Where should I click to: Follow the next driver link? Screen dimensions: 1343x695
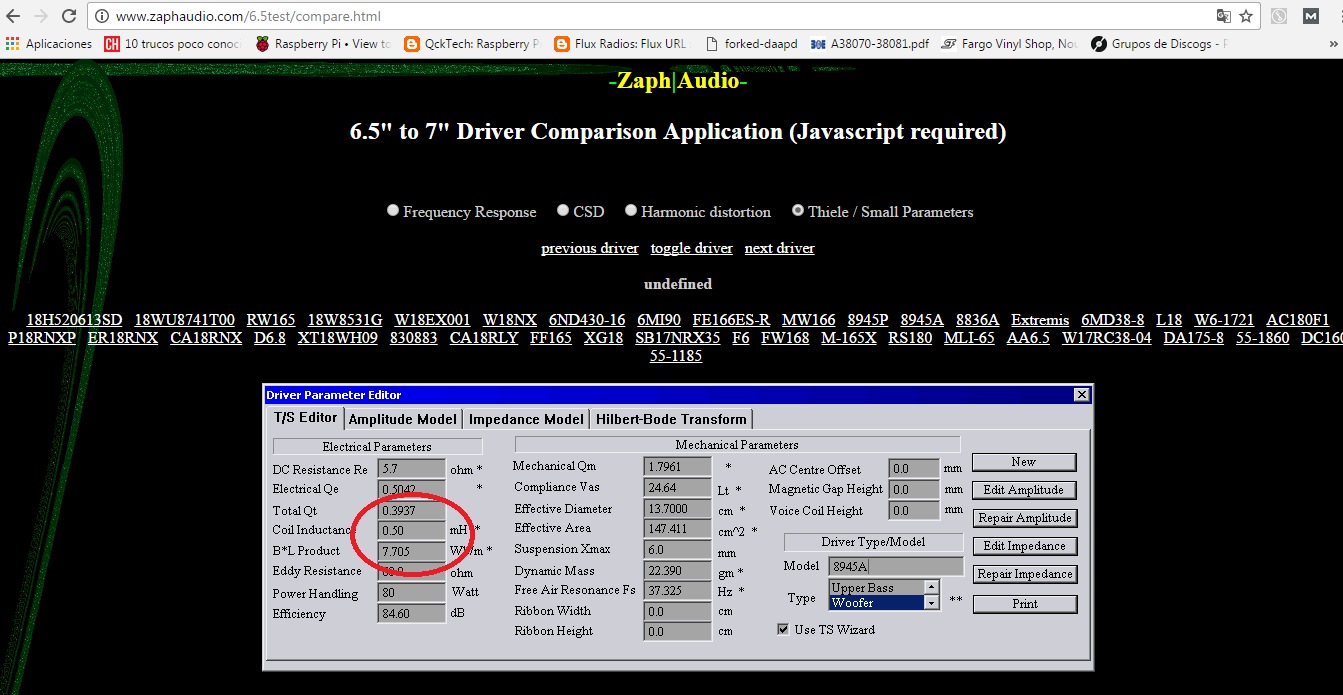click(780, 248)
